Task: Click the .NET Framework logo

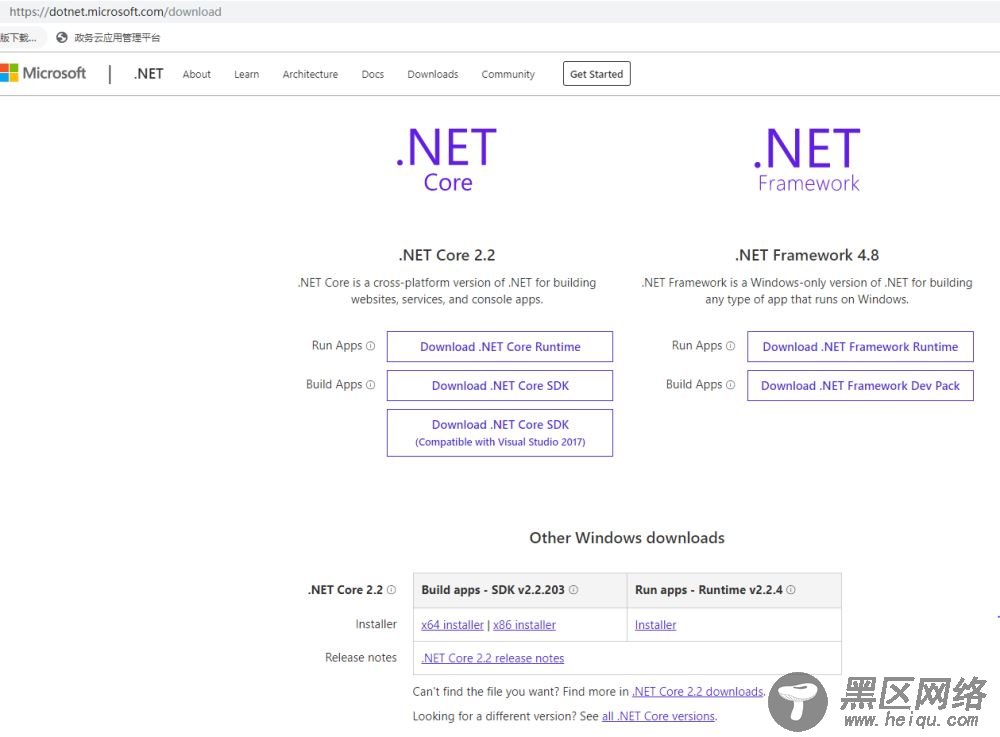Action: pos(807,159)
